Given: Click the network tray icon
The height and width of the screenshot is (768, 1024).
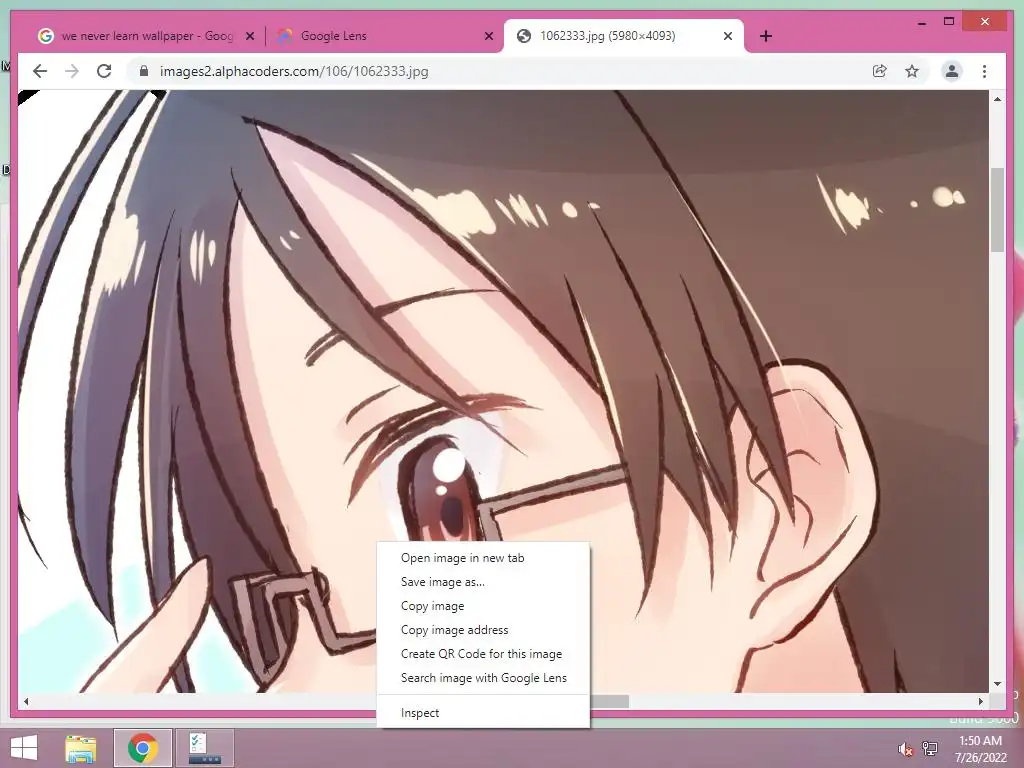Looking at the screenshot, I should (x=930, y=748).
